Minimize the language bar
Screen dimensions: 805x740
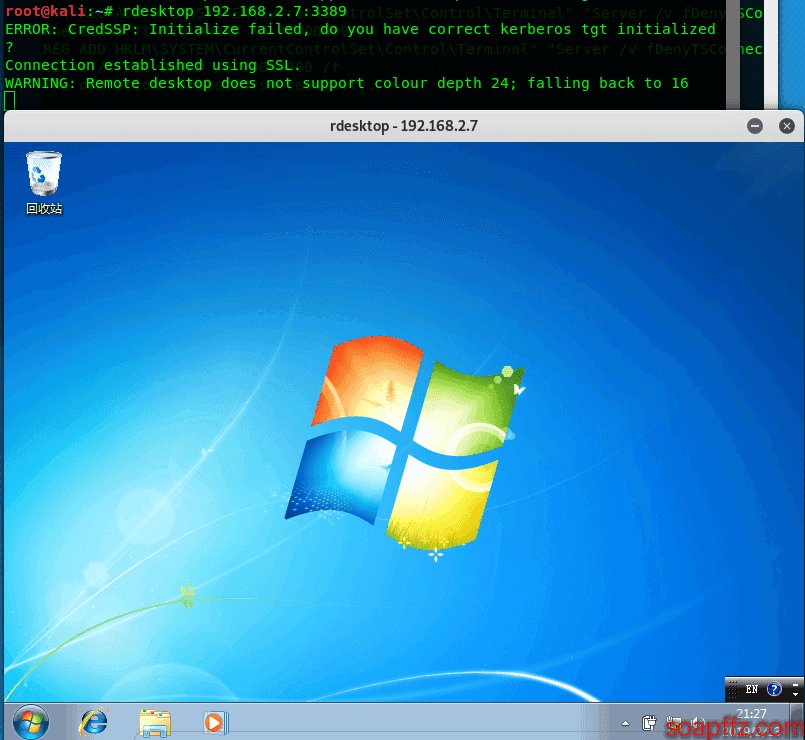tap(795, 685)
